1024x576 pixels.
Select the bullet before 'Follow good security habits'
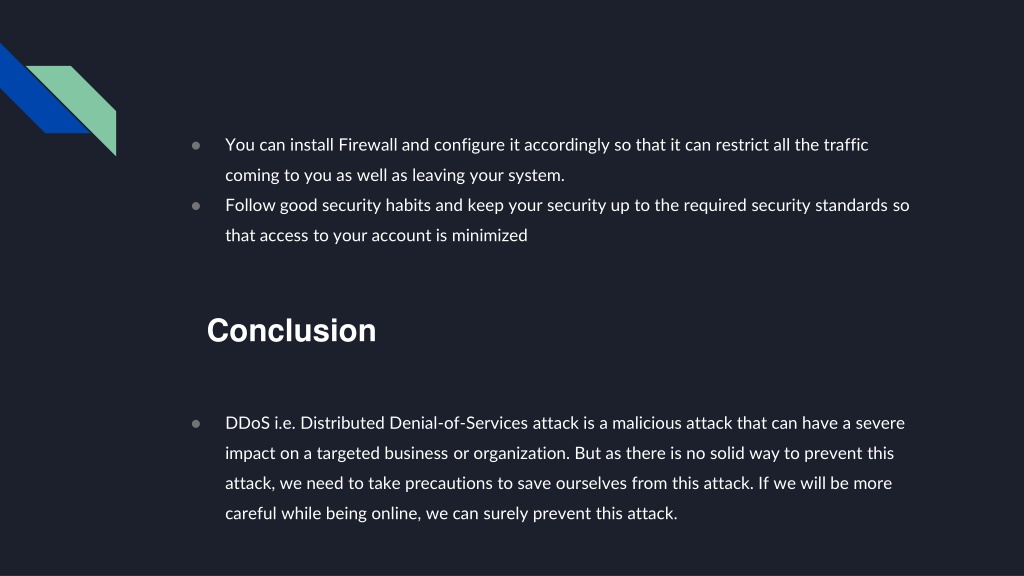click(x=196, y=206)
